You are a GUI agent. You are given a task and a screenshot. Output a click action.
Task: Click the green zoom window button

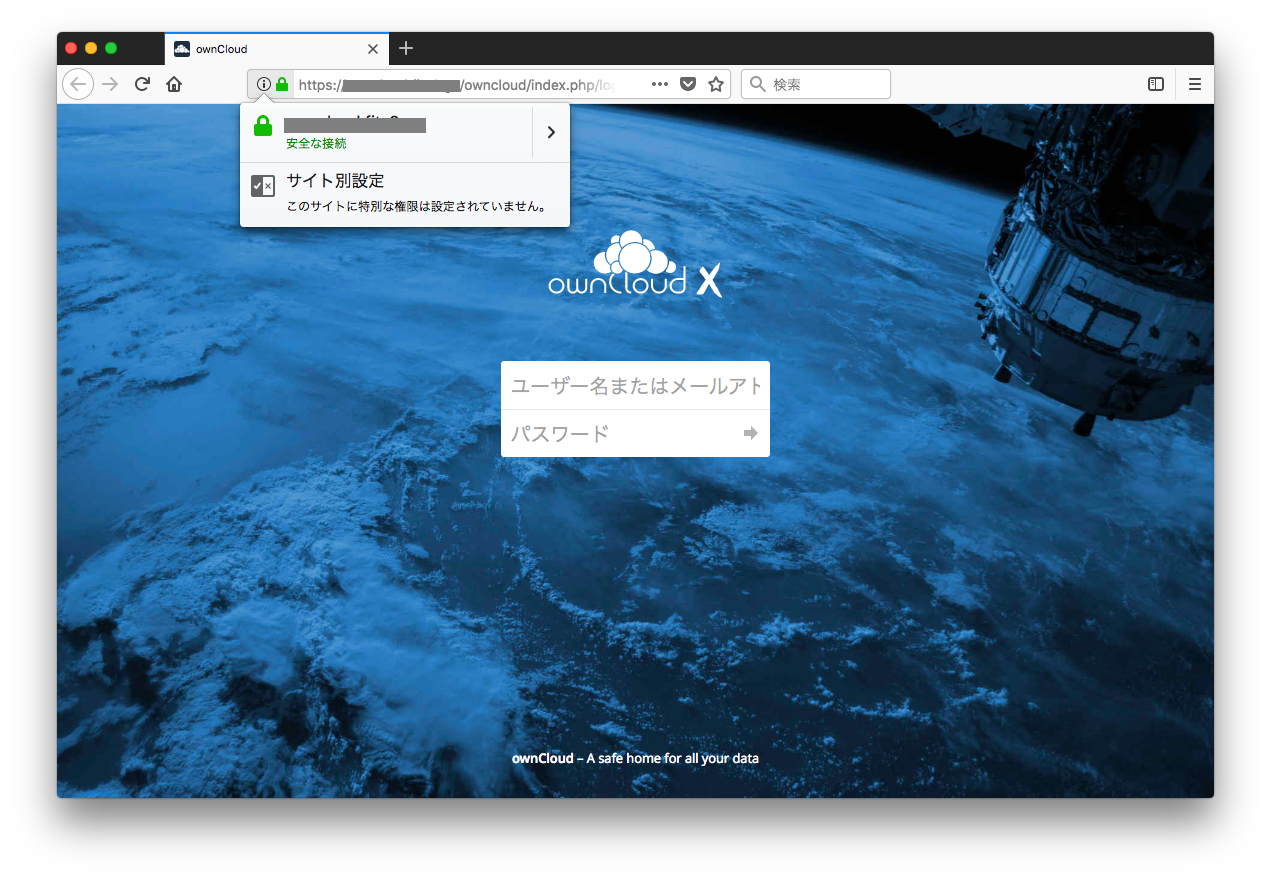[x=111, y=48]
